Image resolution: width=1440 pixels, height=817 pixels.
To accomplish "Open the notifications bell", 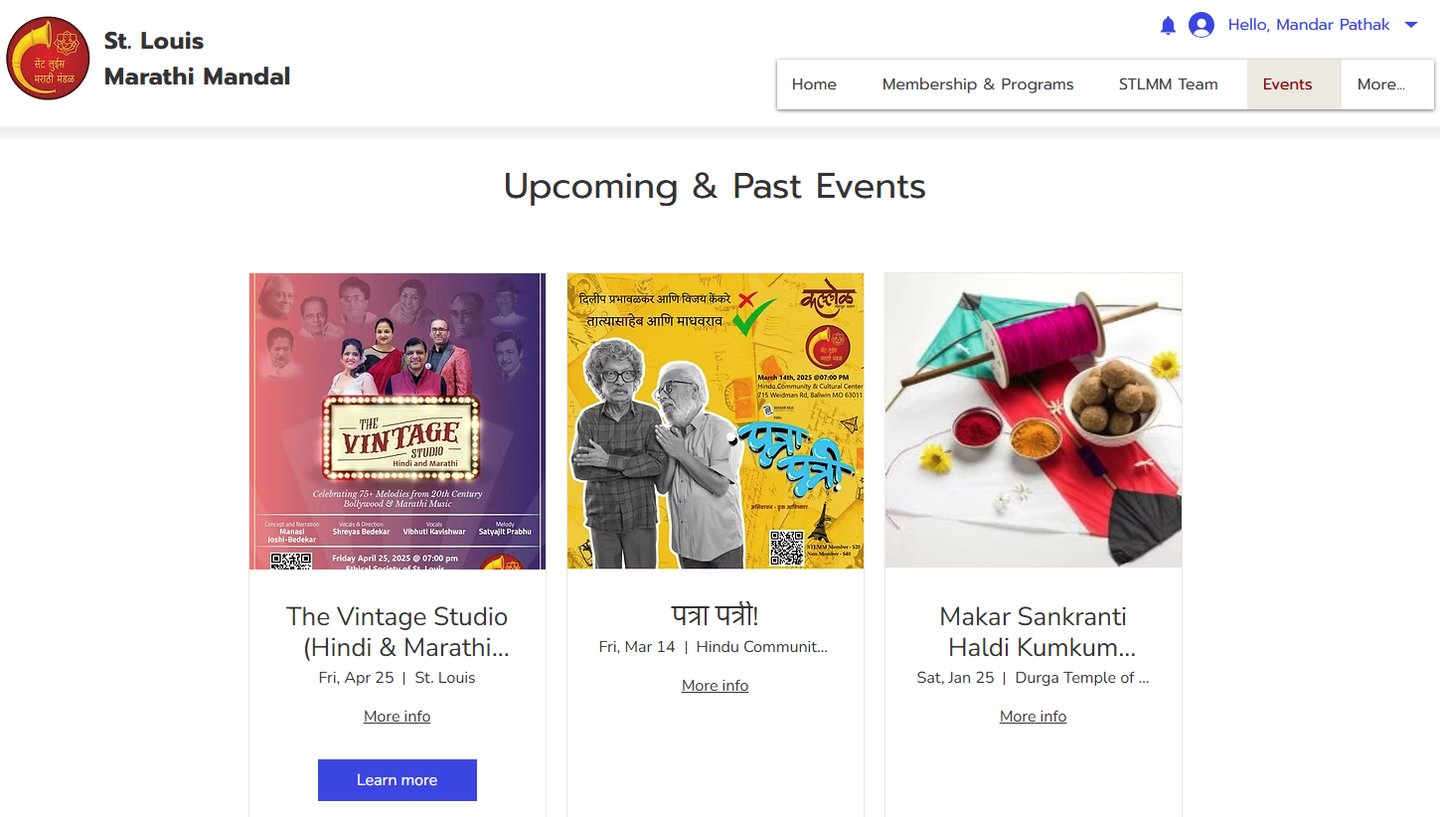I will (1167, 25).
